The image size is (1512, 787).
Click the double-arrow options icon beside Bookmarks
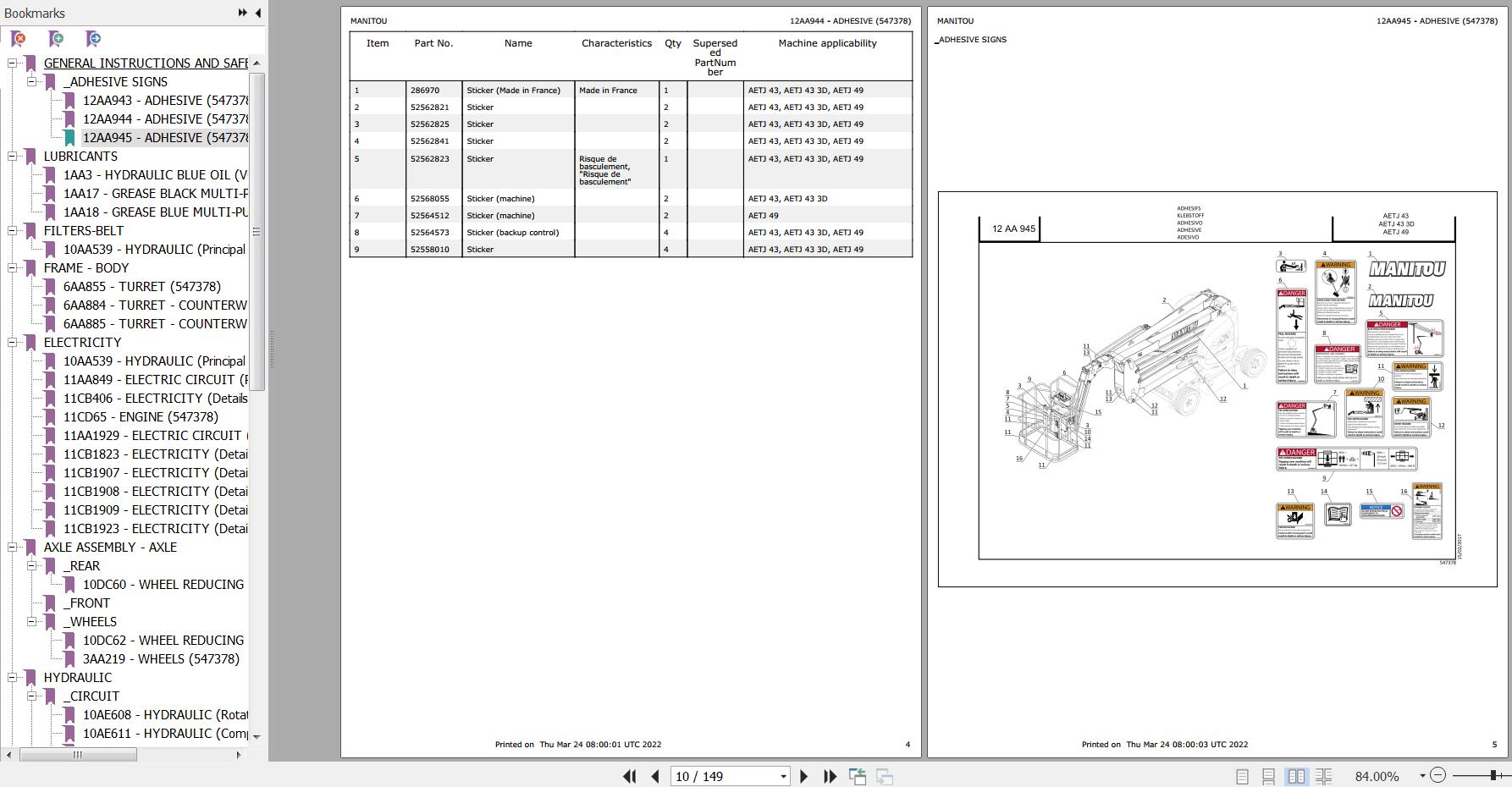(x=242, y=13)
